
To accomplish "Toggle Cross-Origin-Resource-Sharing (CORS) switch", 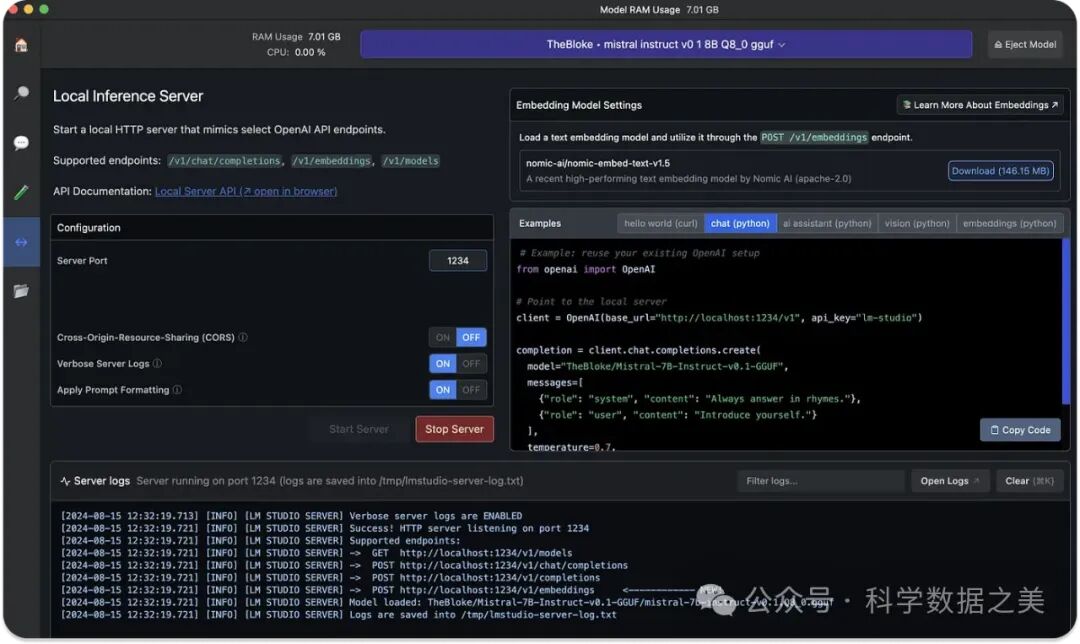I will (x=457, y=338).
